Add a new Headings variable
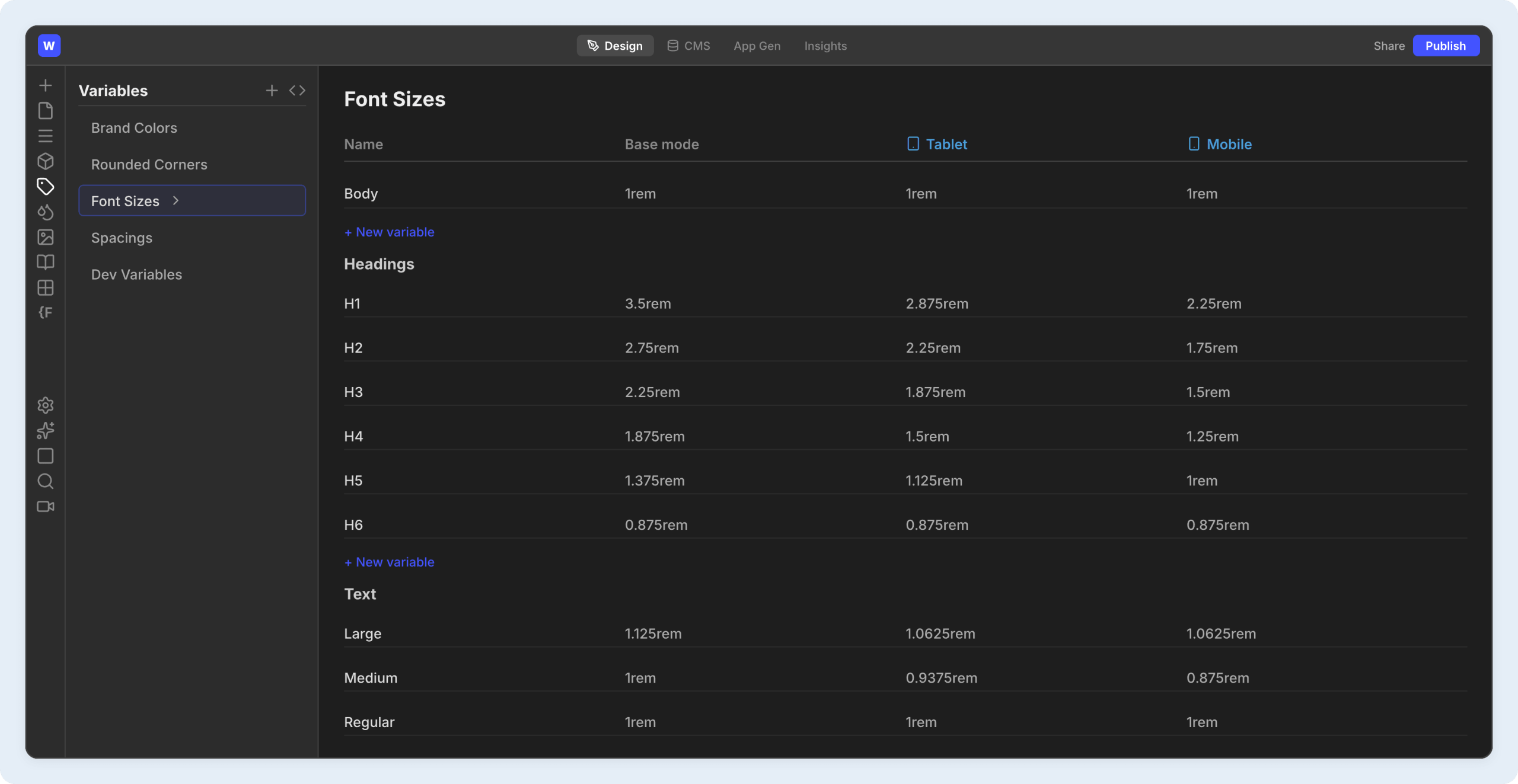 pos(389,562)
